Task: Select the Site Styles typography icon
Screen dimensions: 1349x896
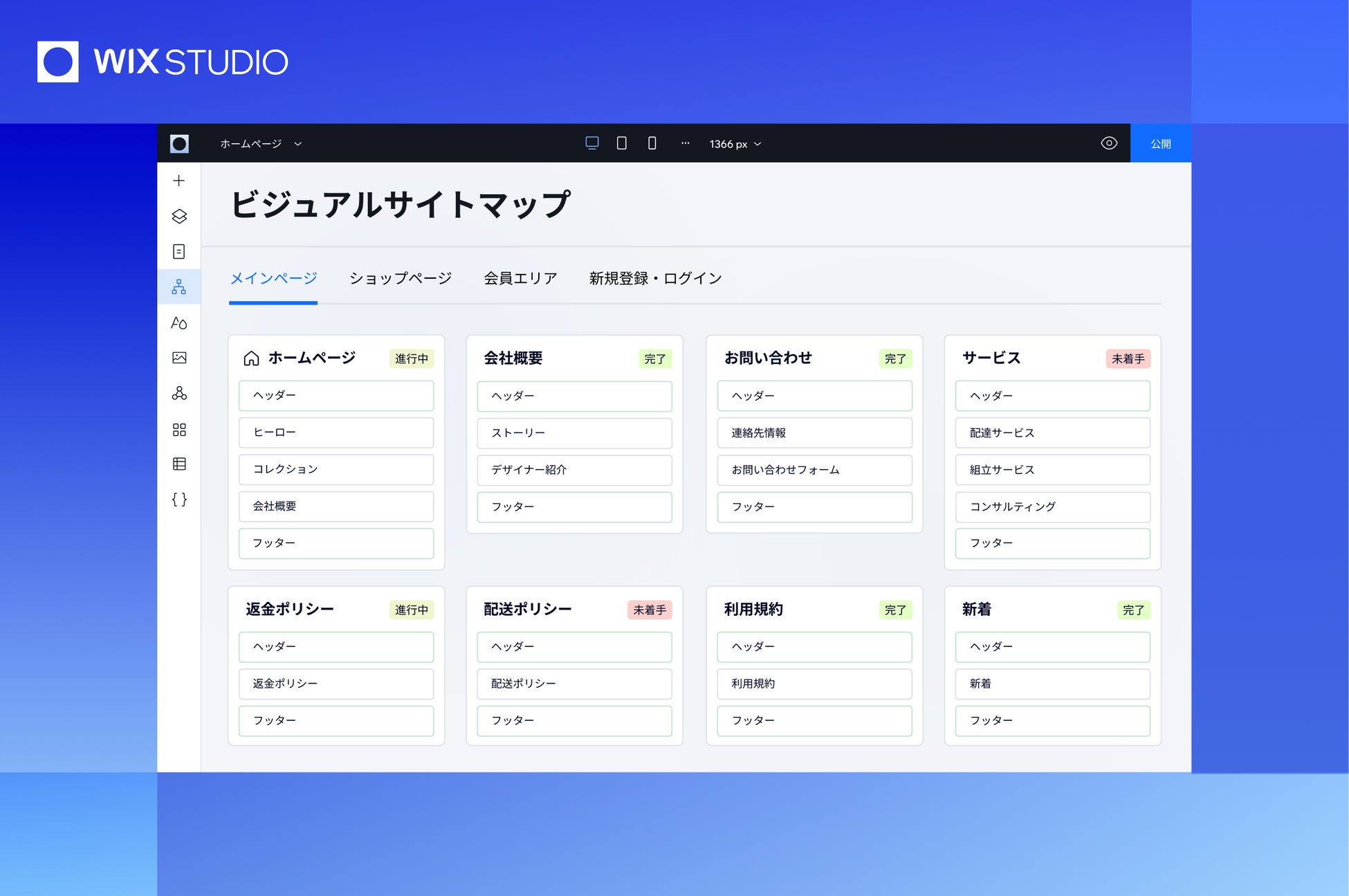Action: coord(178,322)
